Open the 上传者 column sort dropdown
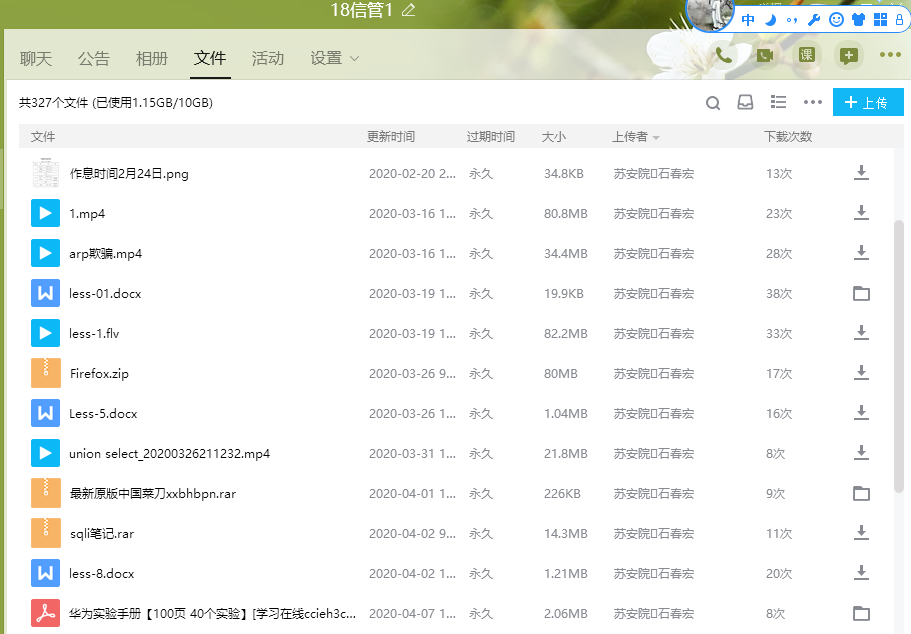This screenshot has width=911, height=634. (656, 137)
